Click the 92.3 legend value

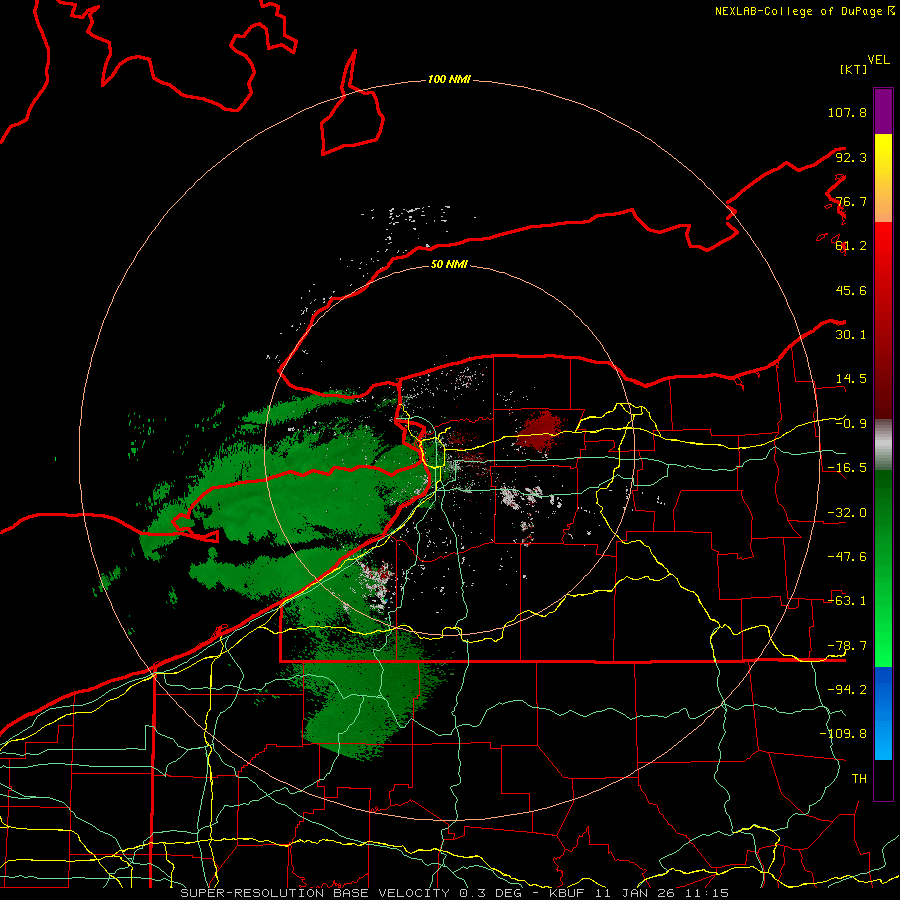click(851, 157)
